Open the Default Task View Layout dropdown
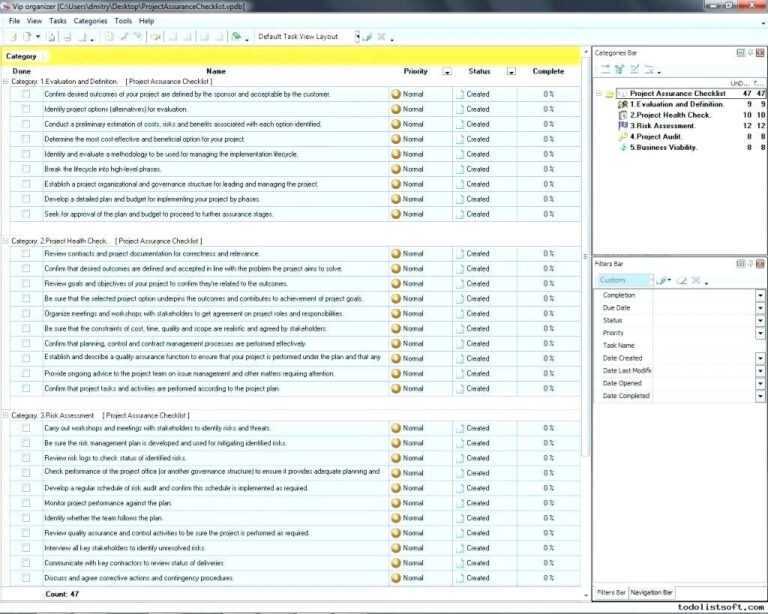This screenshot has width=768, height=614. pyautogui.click(x=358, y=37)
